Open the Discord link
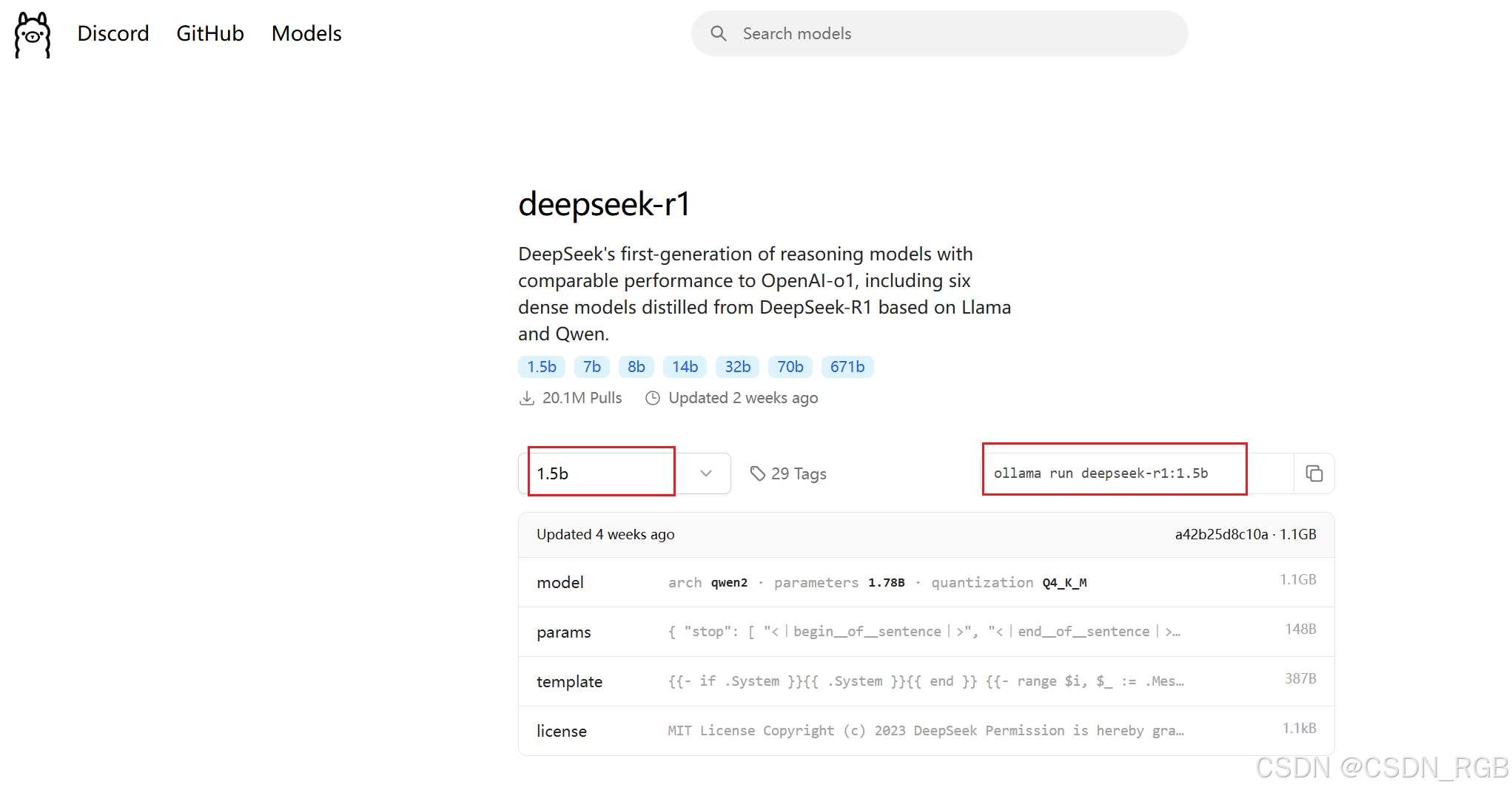Screen dimensions: 1512x793 click(x=113, y=33)
